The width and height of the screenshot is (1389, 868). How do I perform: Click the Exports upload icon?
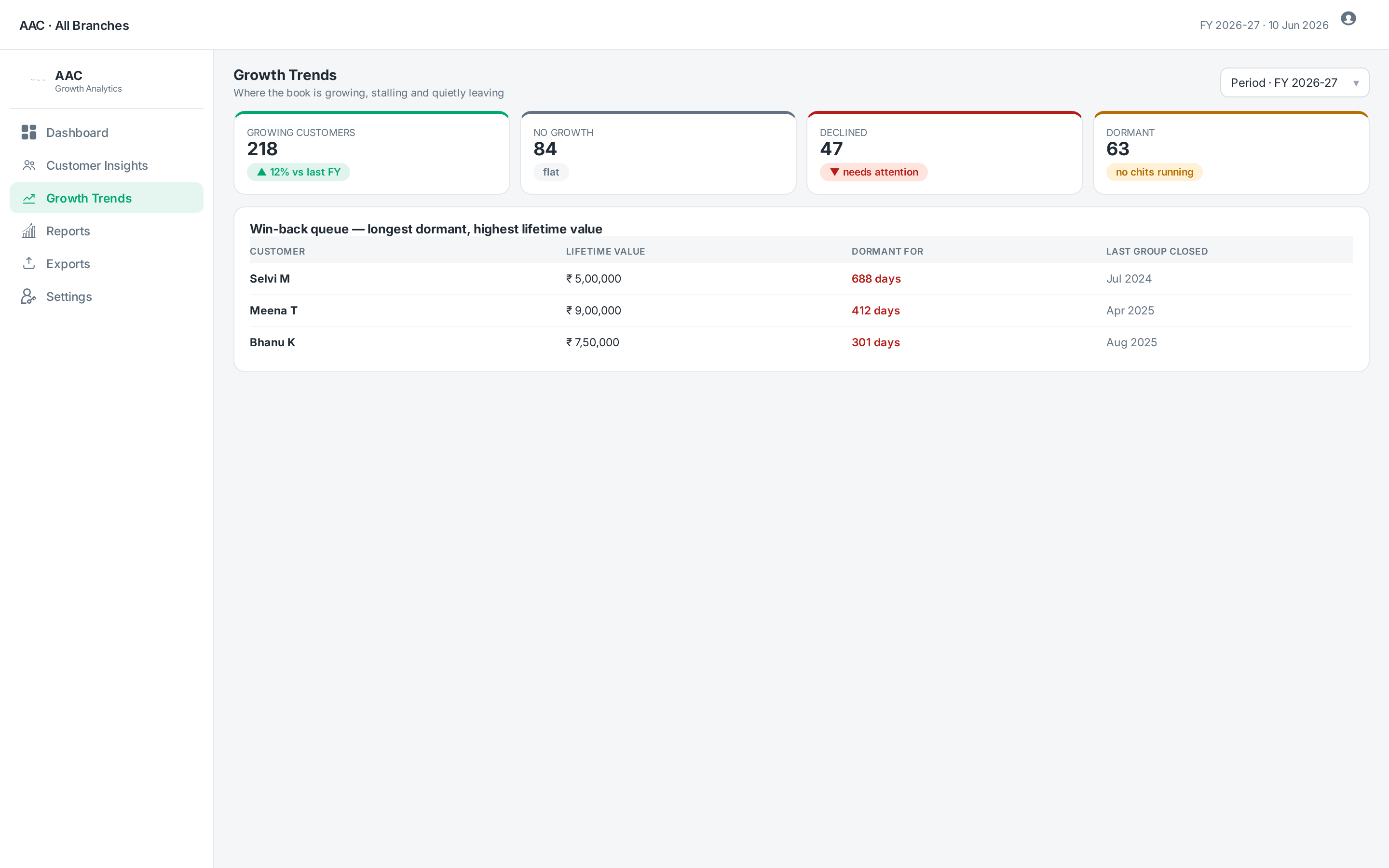[x=29, y=263]
